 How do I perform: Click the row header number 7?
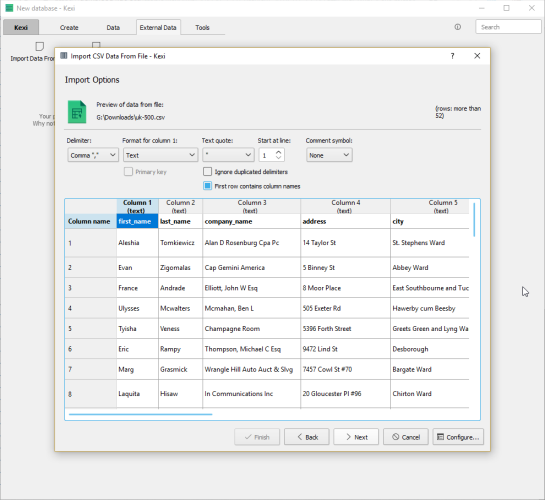tap(90, 369)
